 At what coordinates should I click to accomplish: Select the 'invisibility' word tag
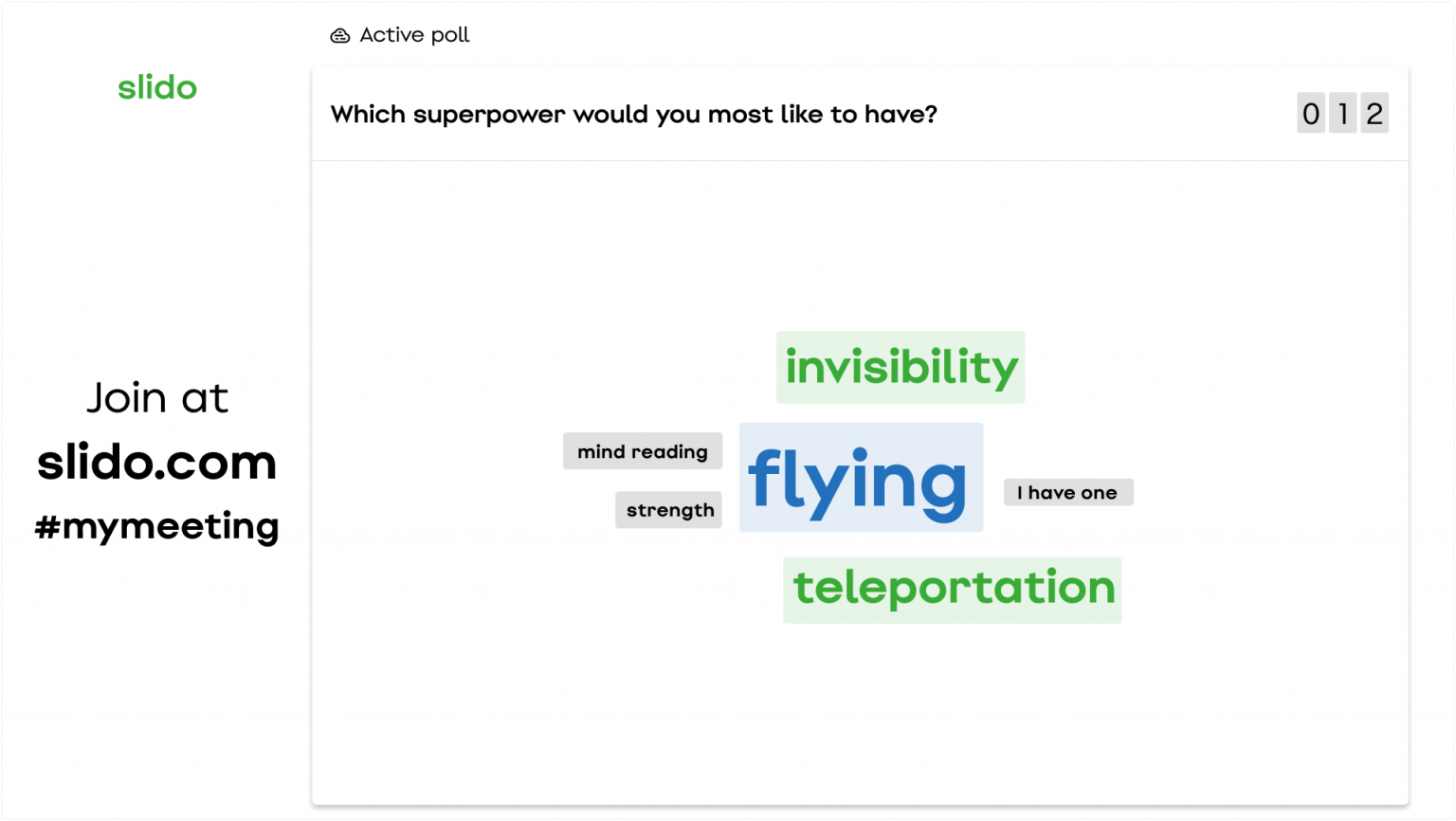[x=901, y=368]
